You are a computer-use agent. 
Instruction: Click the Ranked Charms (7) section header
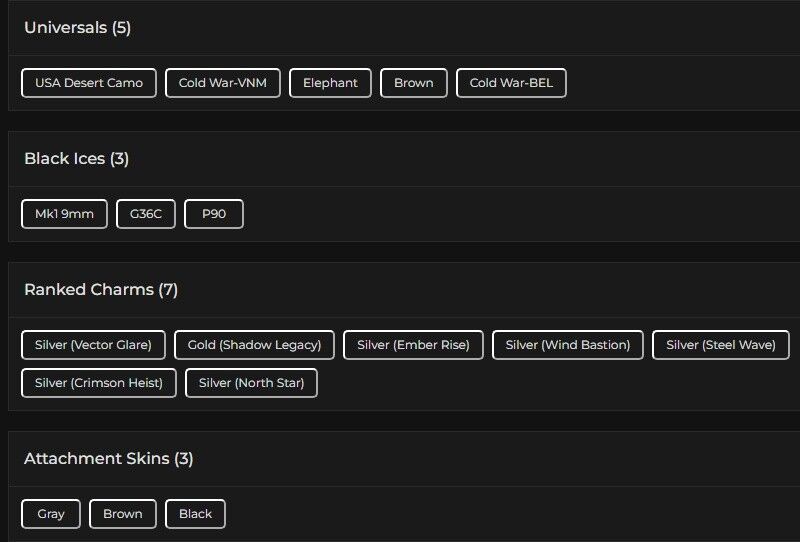coord(101,290)
